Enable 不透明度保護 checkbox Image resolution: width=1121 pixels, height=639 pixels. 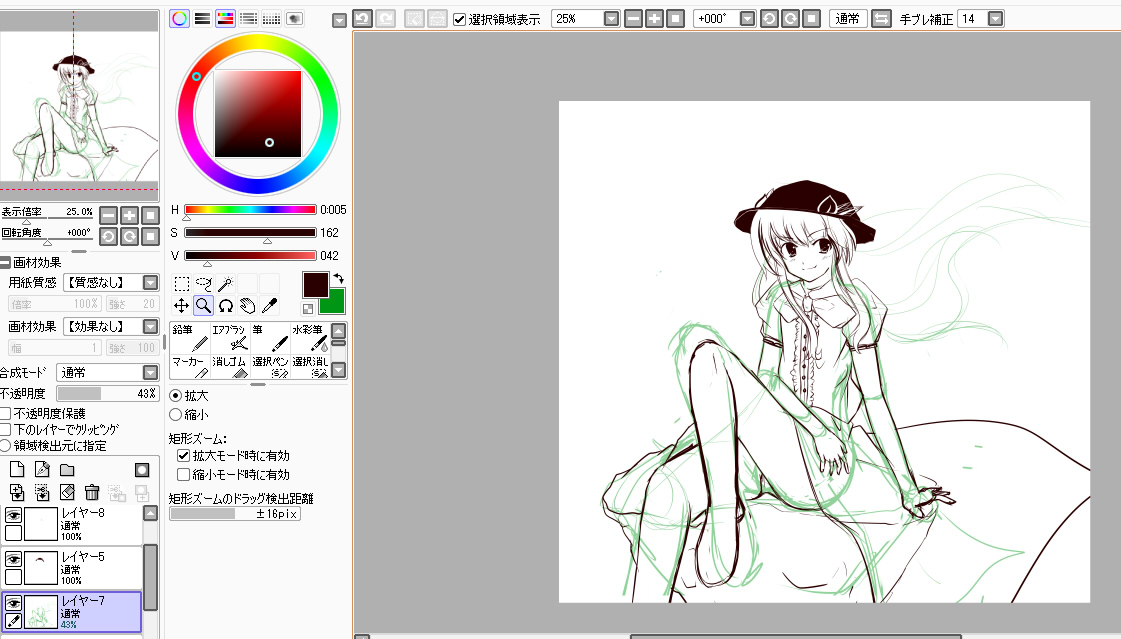pos(5,413)
